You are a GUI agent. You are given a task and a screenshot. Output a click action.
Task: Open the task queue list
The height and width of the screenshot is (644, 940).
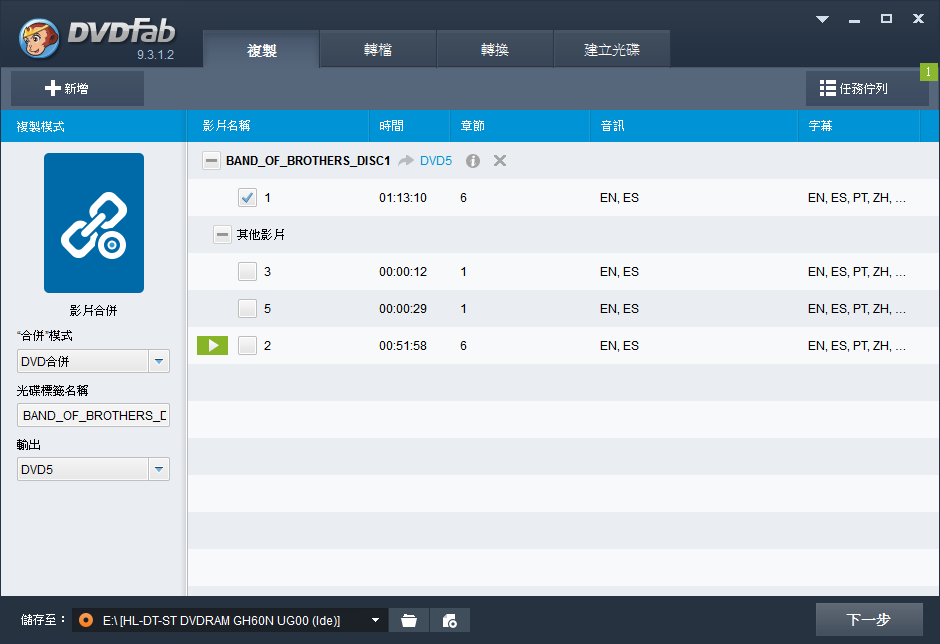coord(866,88)
